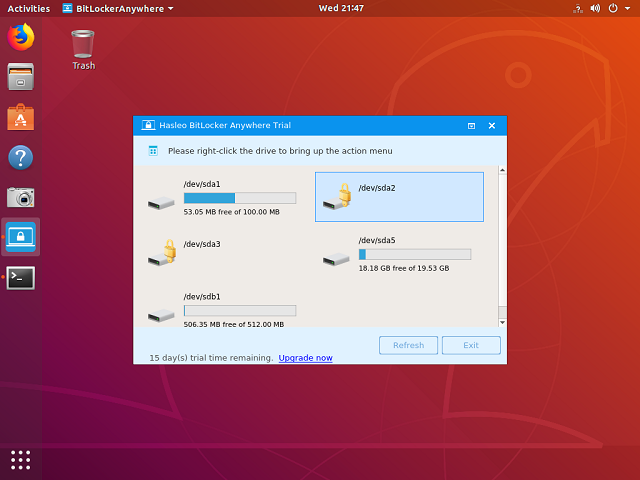Click the BitLocker Anywhere title bar logo

point(148,126)
